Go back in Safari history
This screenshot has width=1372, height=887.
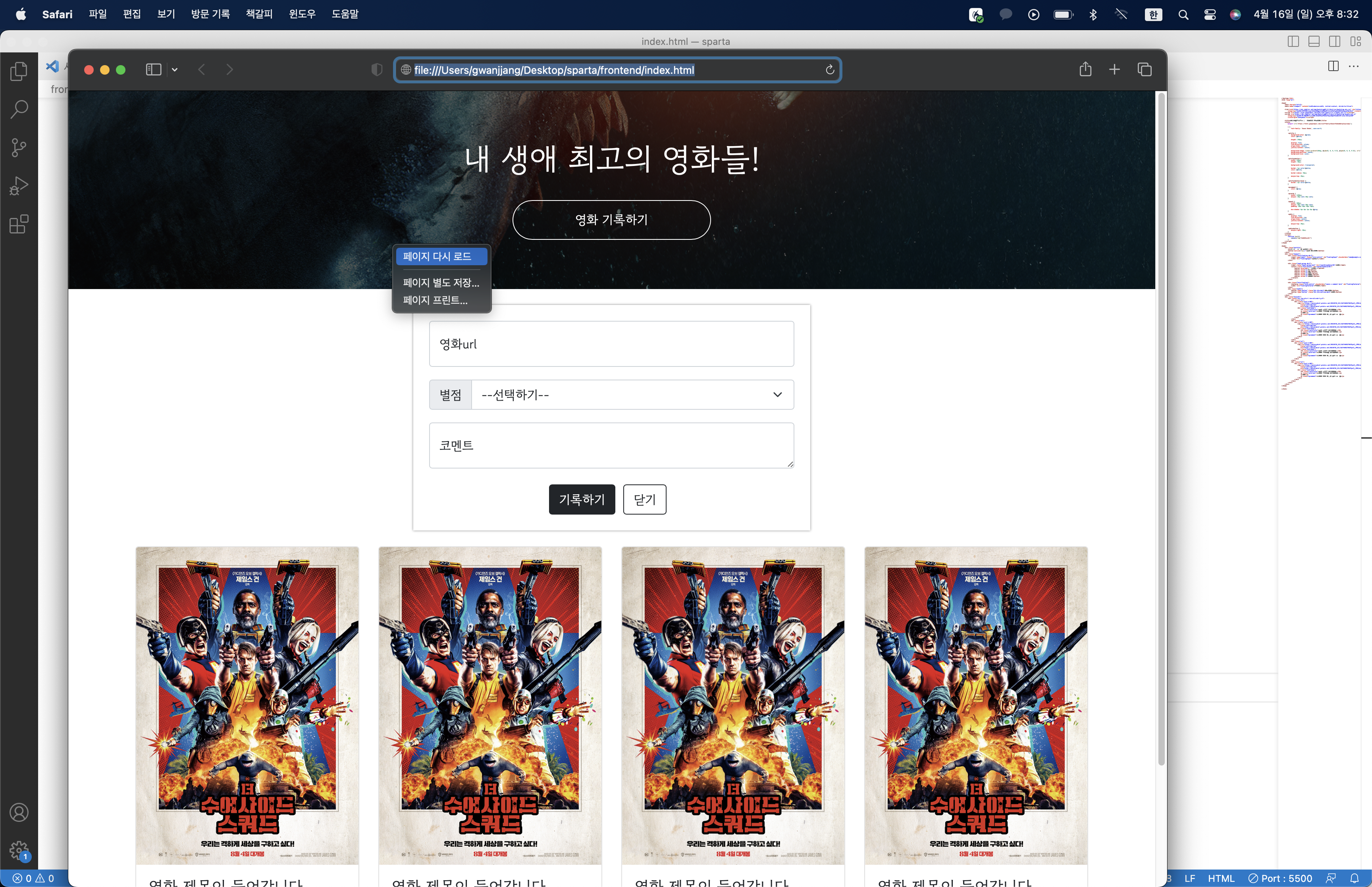[x=202, y=70]
